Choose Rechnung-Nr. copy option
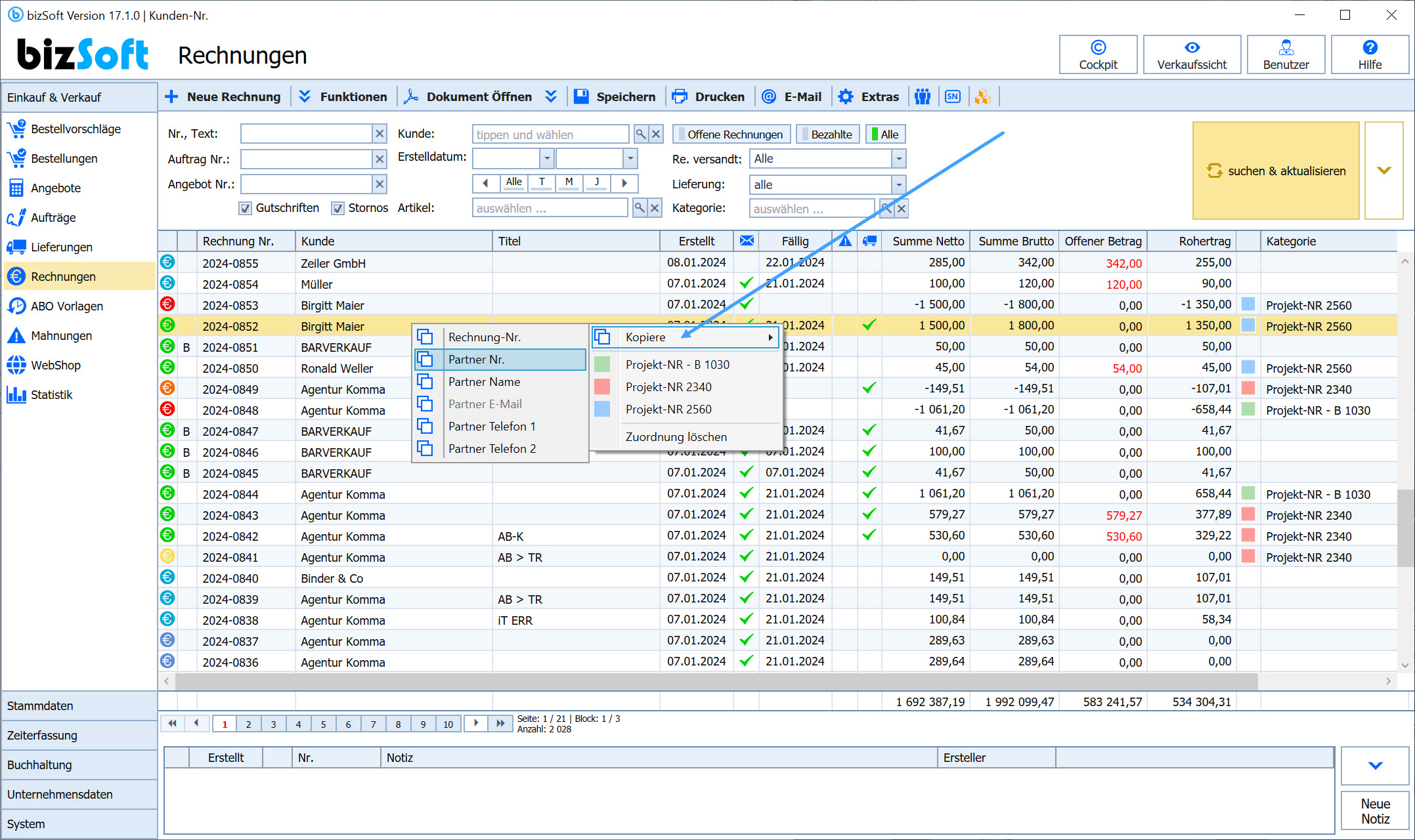 point(500,337)
